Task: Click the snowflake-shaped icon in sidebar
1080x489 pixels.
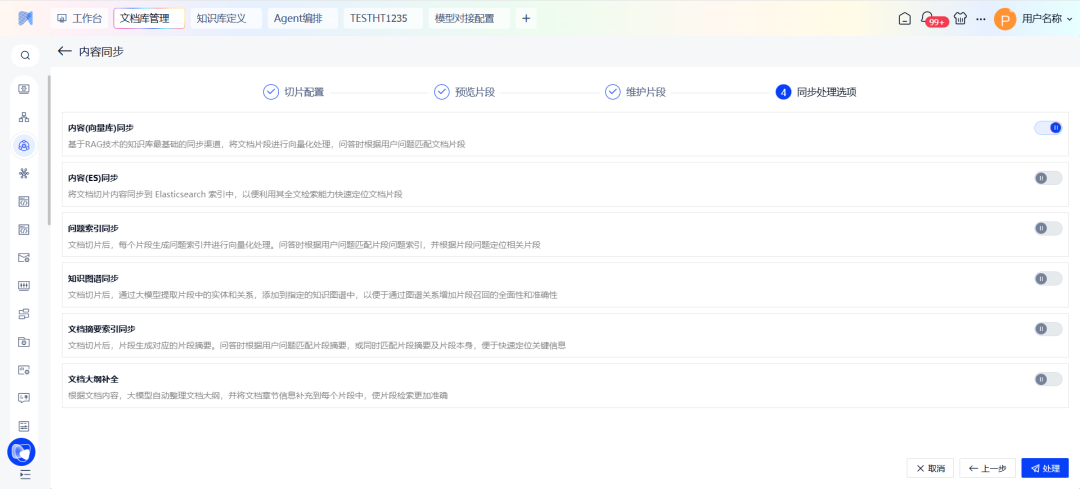Action: (x=24, y=173)
